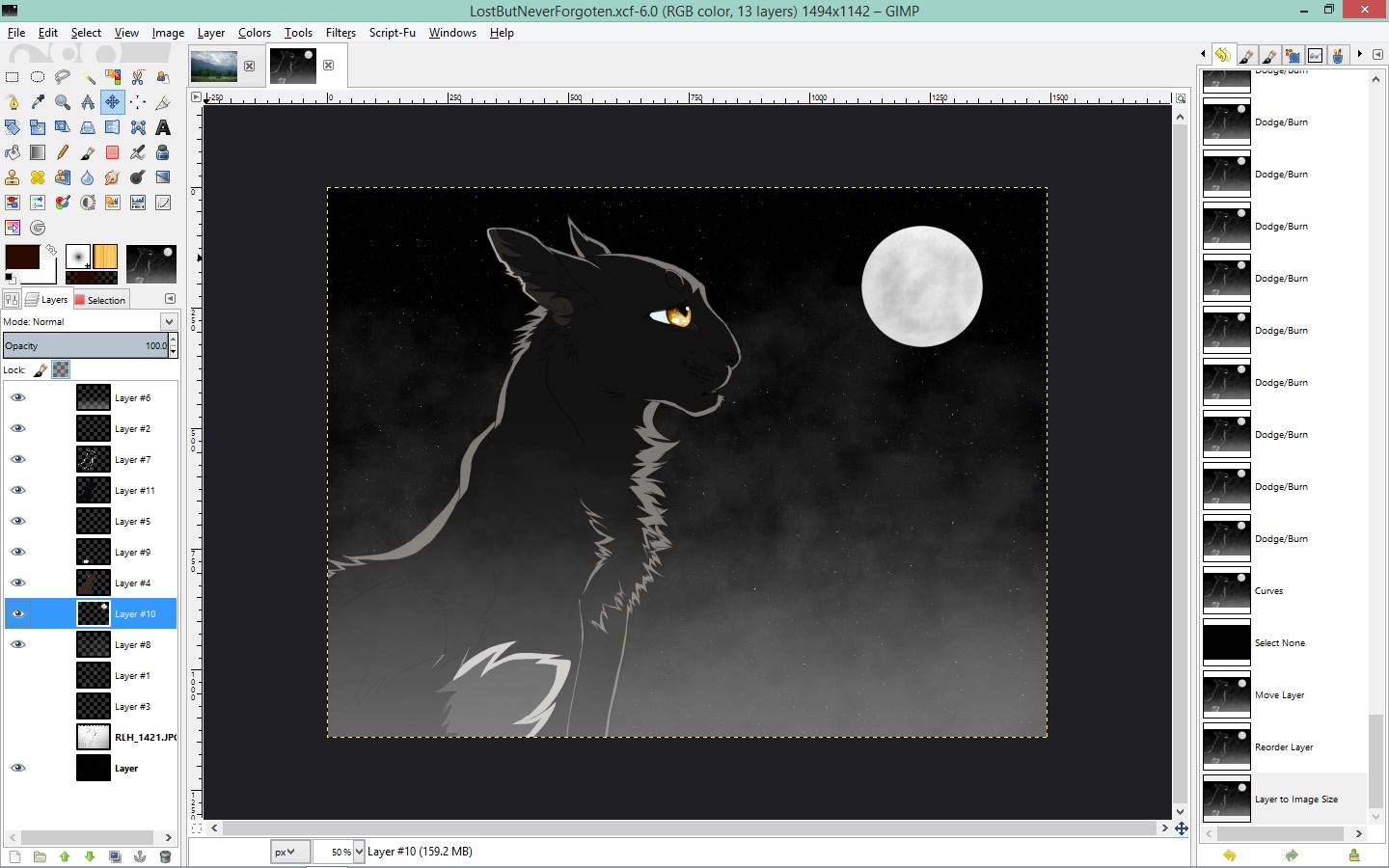Screen dimensions: 1389x868
Task: Select the Scissors Select tool
Action: point(138,77)
